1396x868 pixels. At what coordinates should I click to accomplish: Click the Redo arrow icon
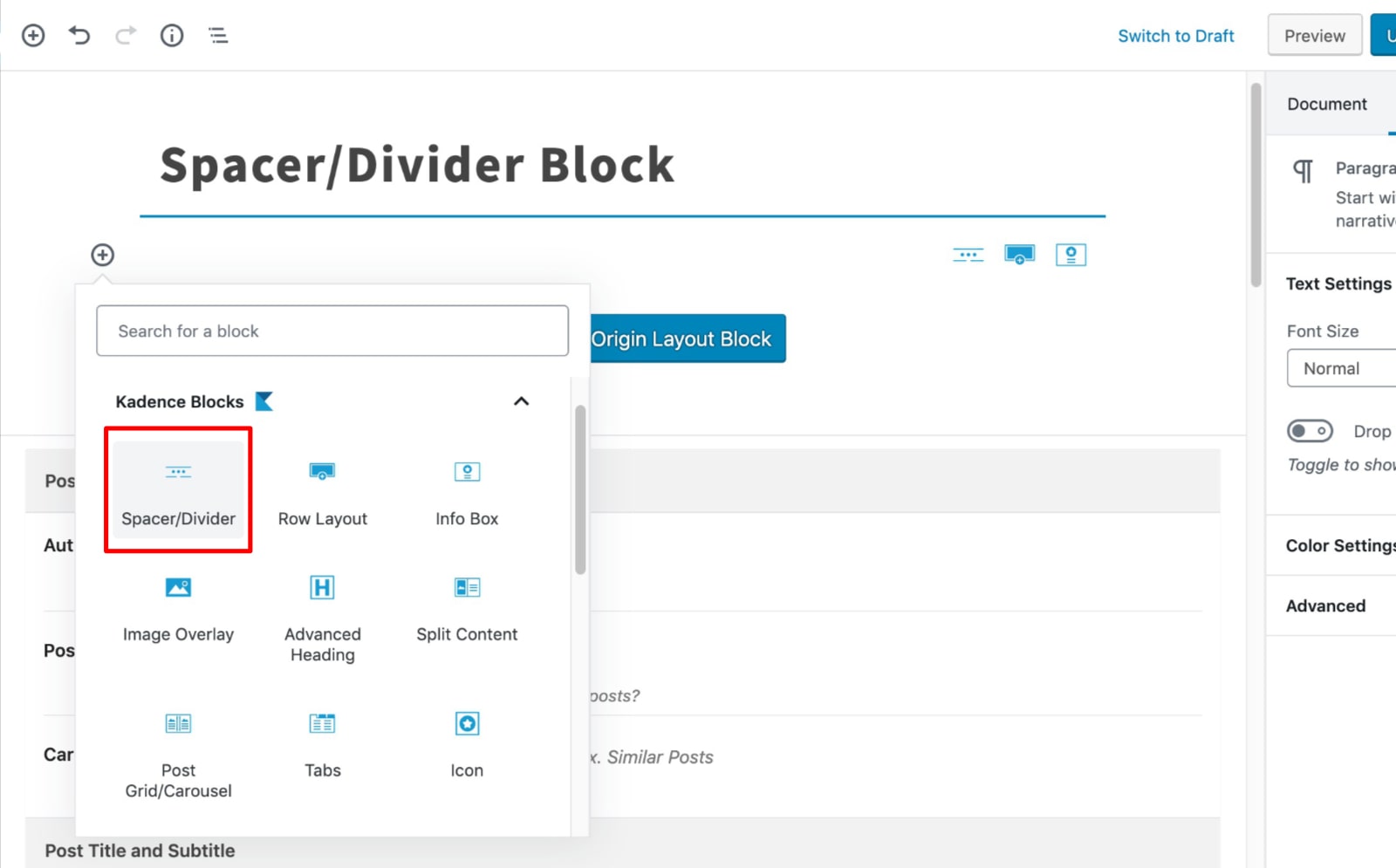tap(126, 36)
